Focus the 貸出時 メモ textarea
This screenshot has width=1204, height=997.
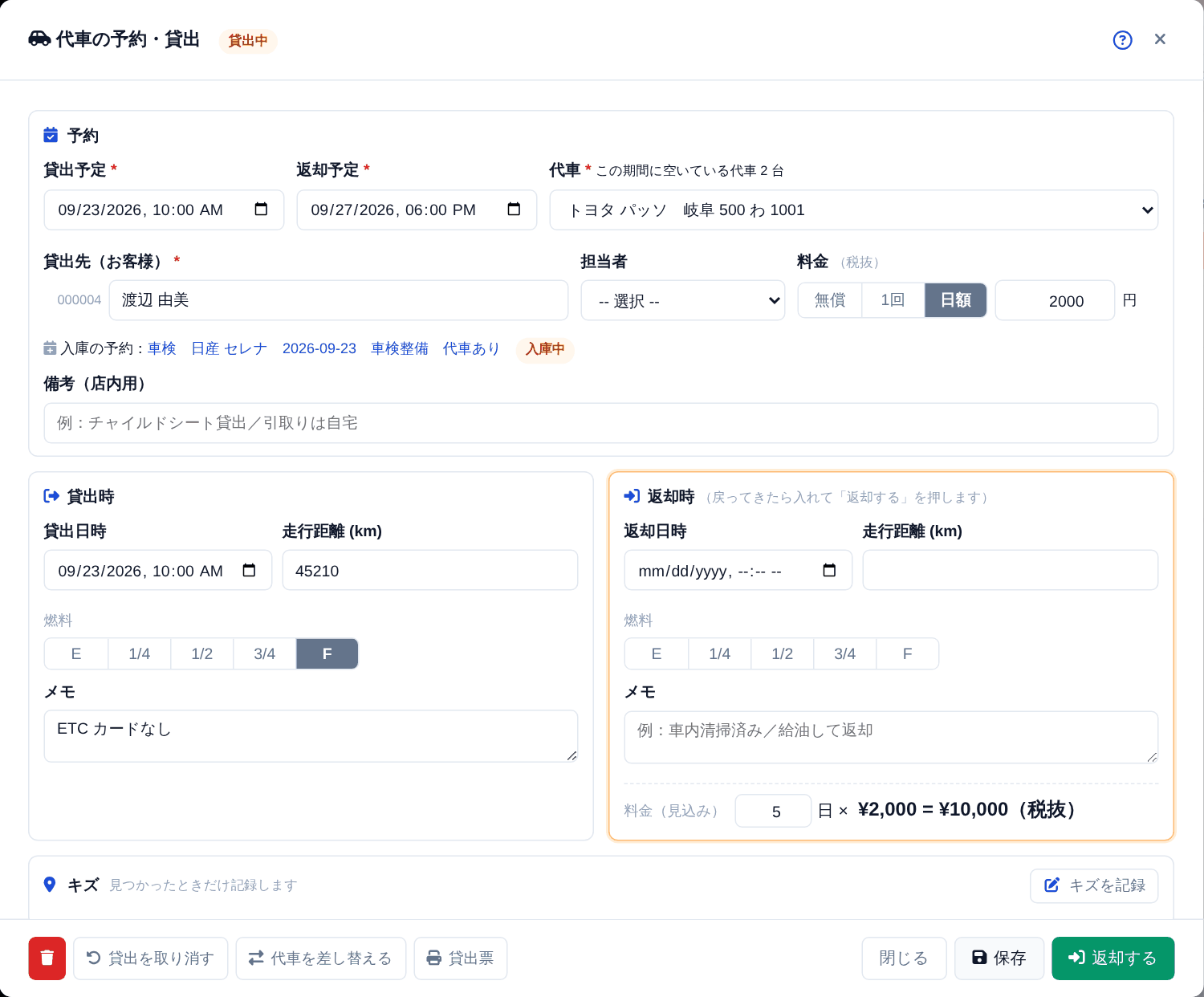click(311, 736)
